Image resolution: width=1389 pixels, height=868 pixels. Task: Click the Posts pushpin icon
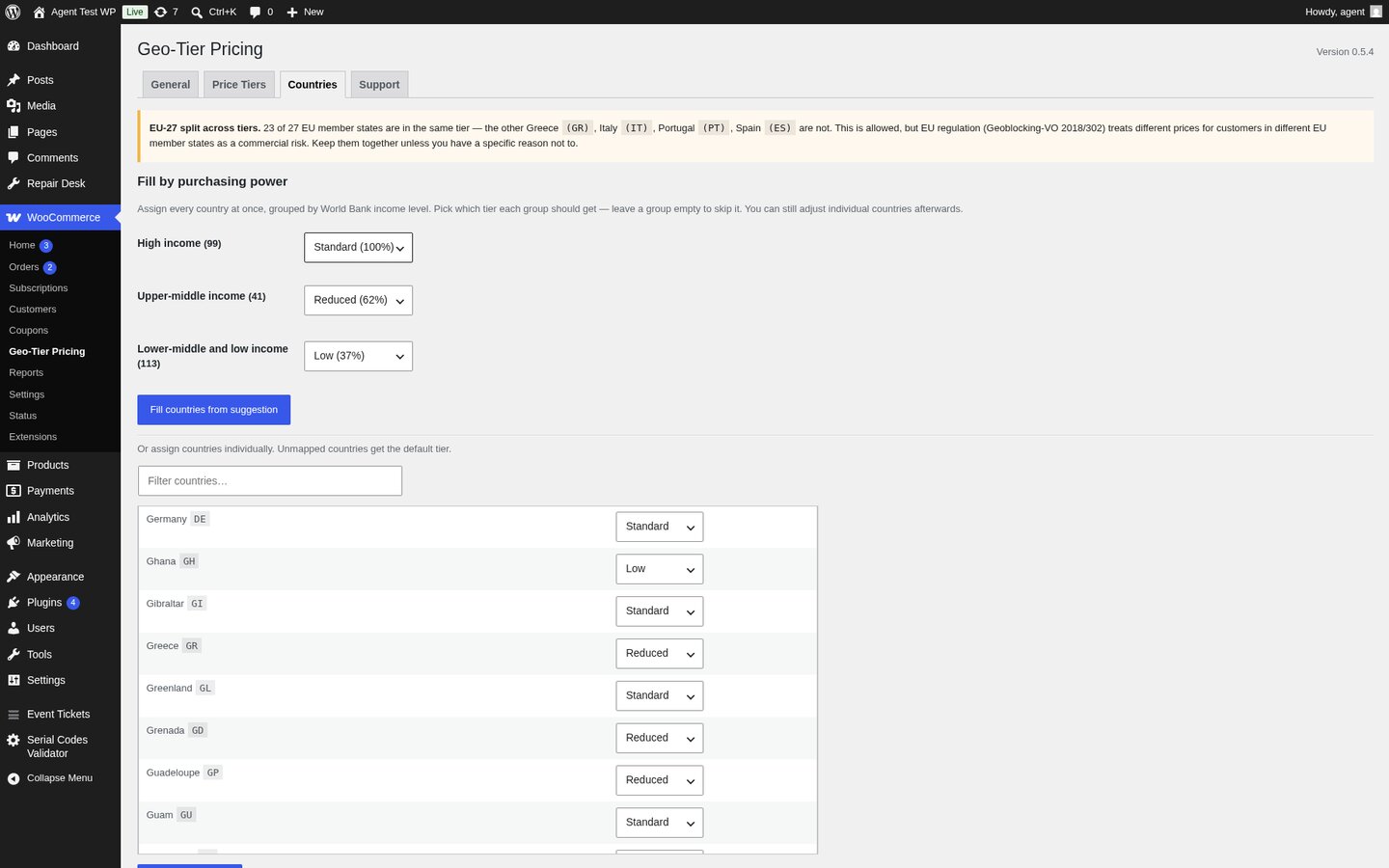point(14,80)
